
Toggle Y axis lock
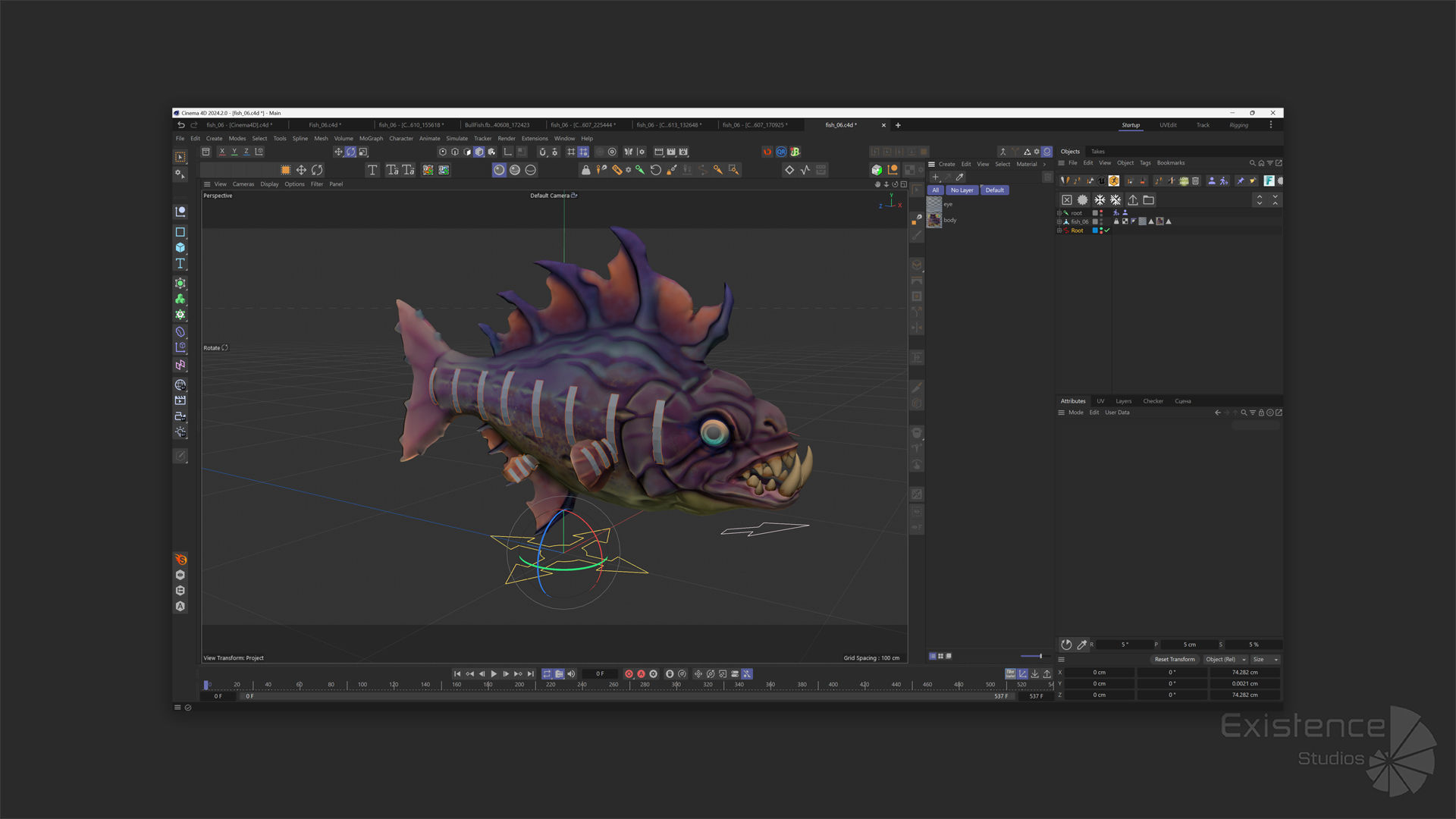[x=234, y=152]
